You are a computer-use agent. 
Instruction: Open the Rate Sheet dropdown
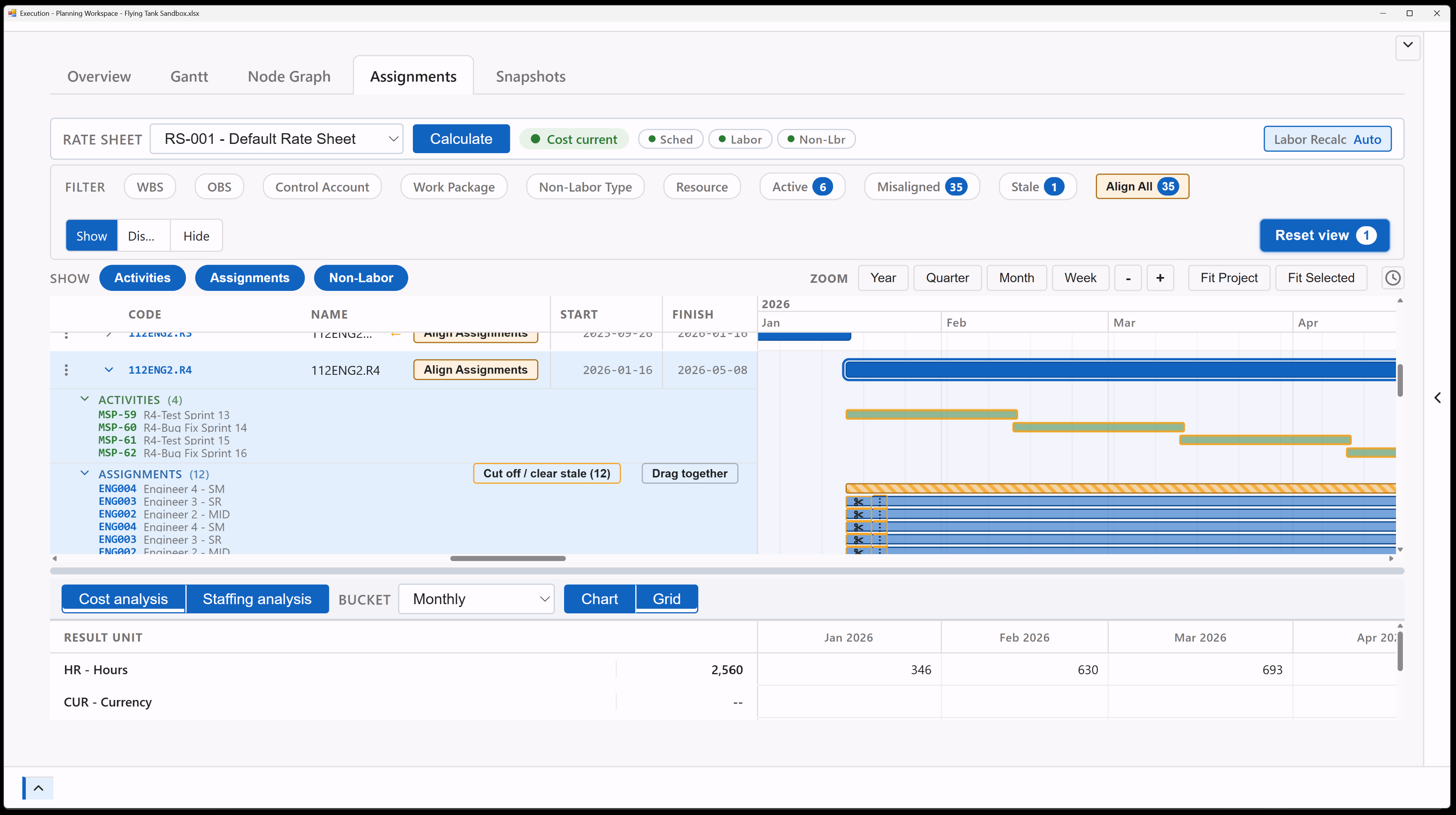(276, 139)
